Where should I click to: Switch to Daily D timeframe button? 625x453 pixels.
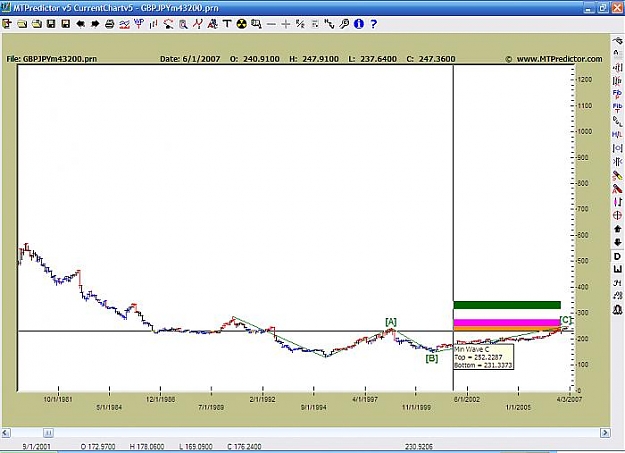(x=617, y=256)
